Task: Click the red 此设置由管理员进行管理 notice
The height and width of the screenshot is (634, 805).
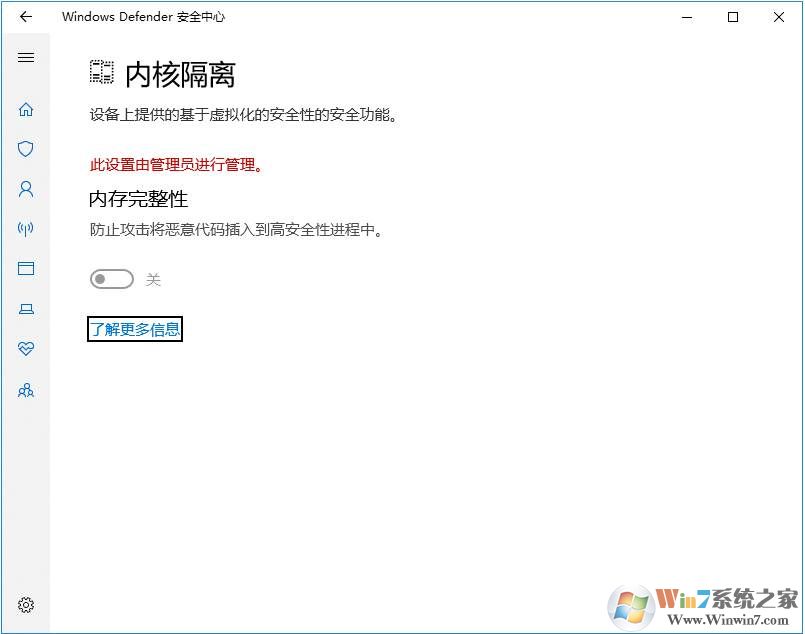Action: tap(176, 165)
